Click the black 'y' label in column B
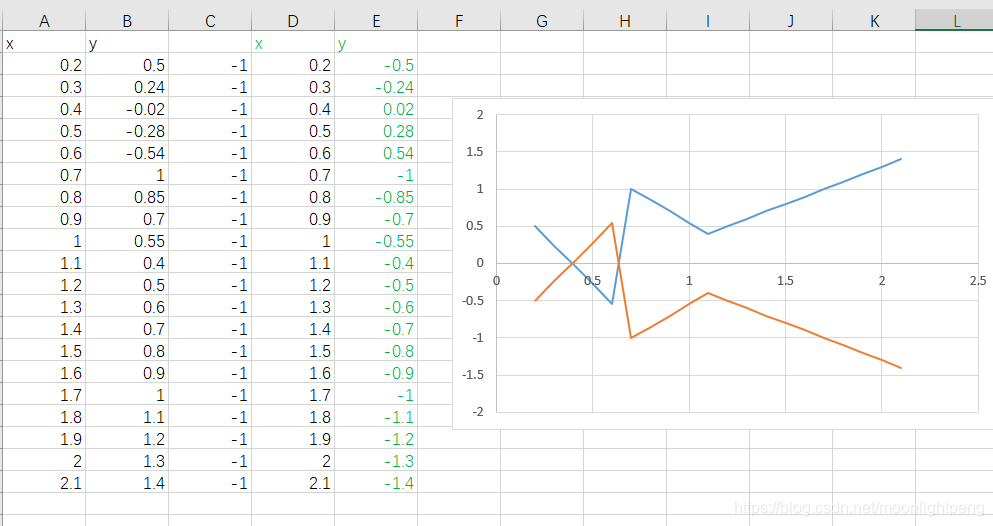This screenshot has width=993, height=526. click(93, 44)
